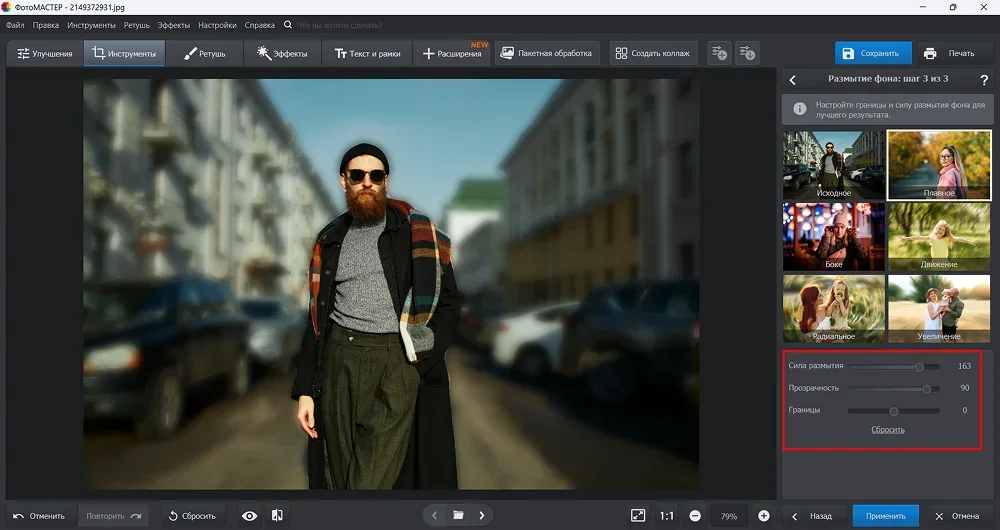The height and width of the screenshot is (530, 1000).
Task: Click the Назад button
Action: pos(814,517)
